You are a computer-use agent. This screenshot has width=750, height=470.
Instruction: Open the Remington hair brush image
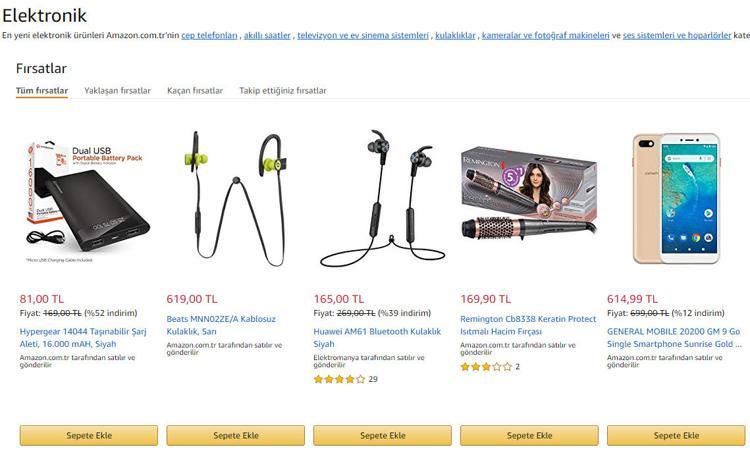pyautogui.click(x=529, y=195)
